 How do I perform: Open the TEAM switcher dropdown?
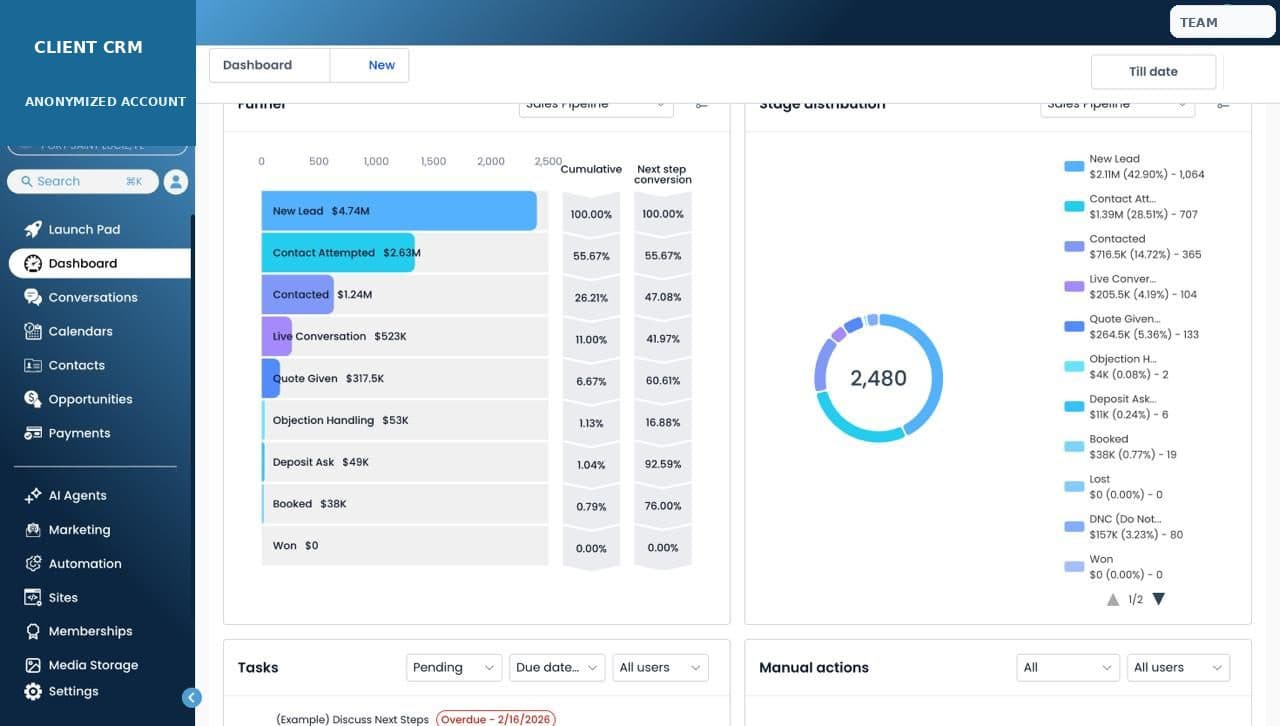[1222, 22]
